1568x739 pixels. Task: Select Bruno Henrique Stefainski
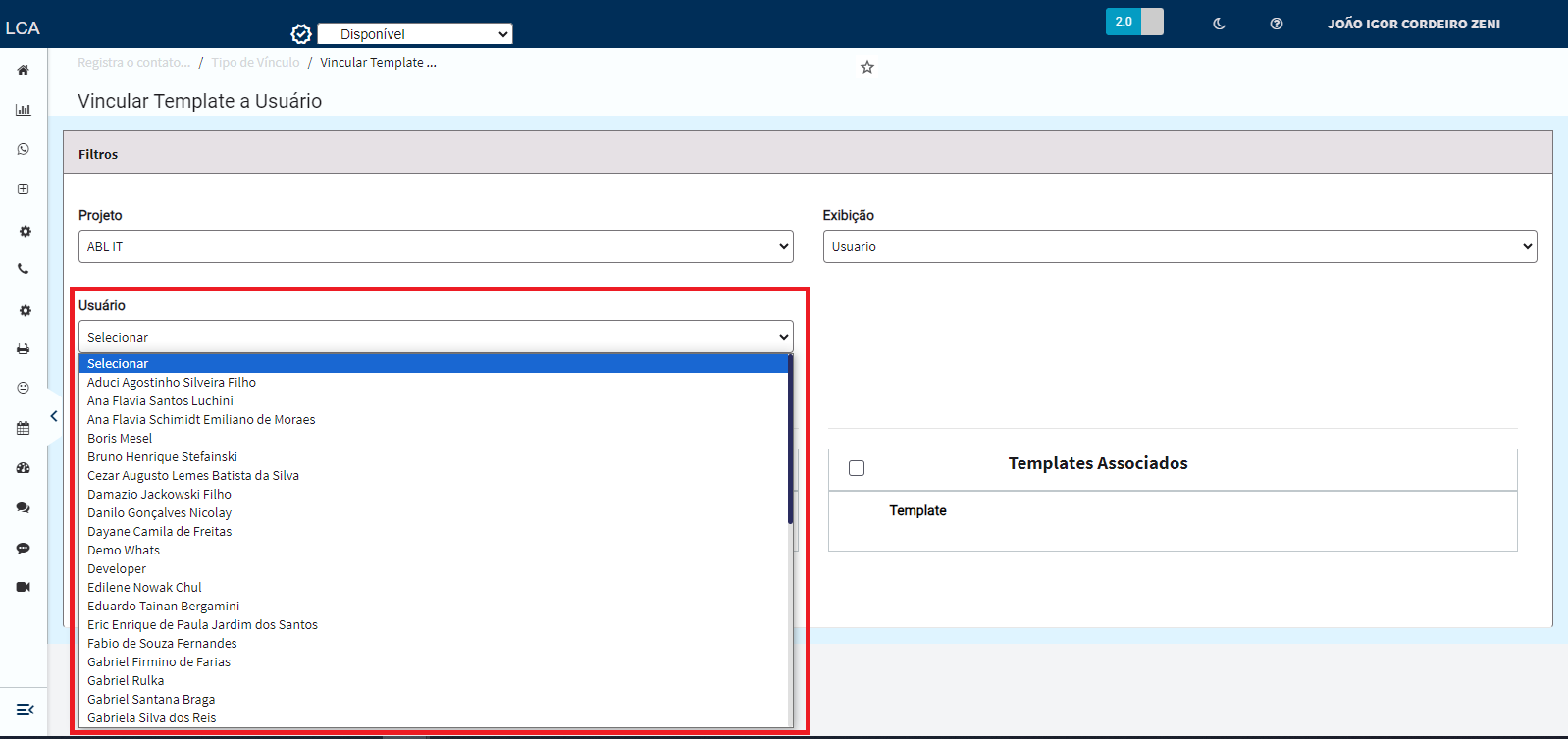434,456
